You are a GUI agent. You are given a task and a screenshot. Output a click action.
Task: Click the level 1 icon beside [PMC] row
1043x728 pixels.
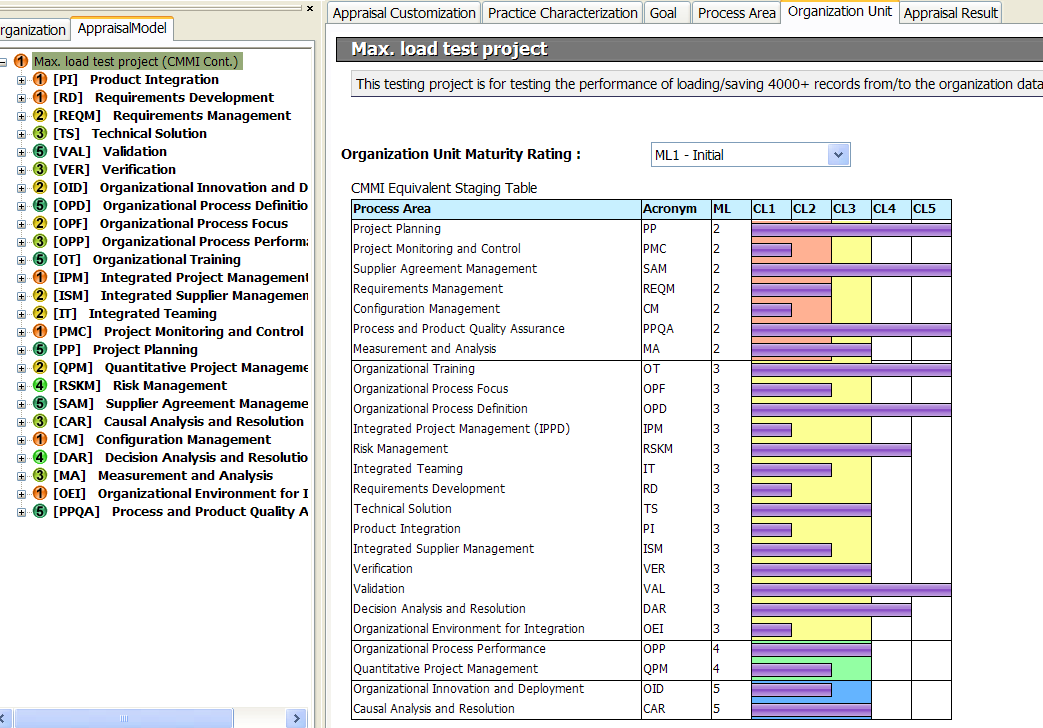coord(40,331)
